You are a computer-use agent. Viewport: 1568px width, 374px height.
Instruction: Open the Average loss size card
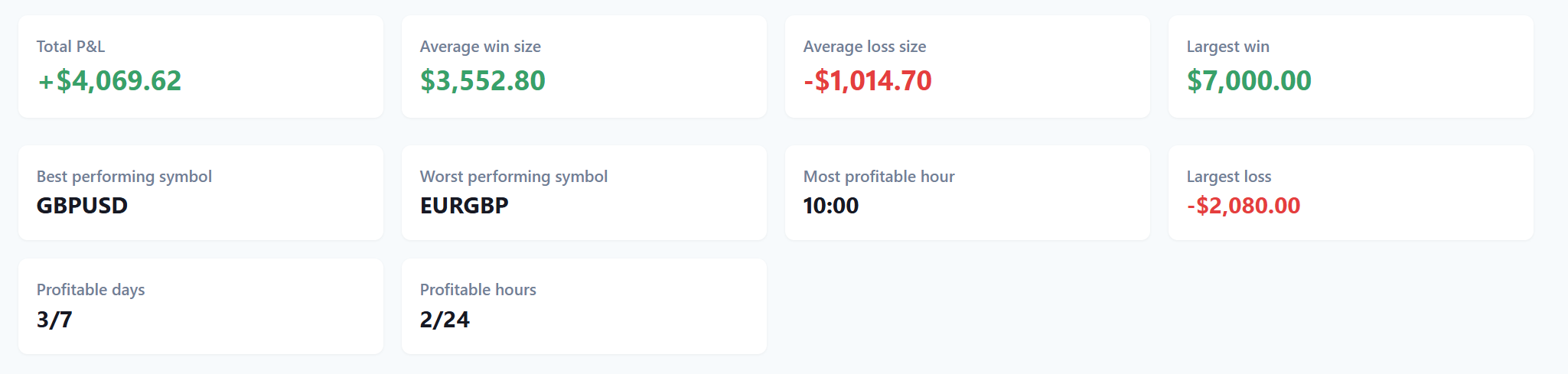pyautogui.click(x=967, y=67)
